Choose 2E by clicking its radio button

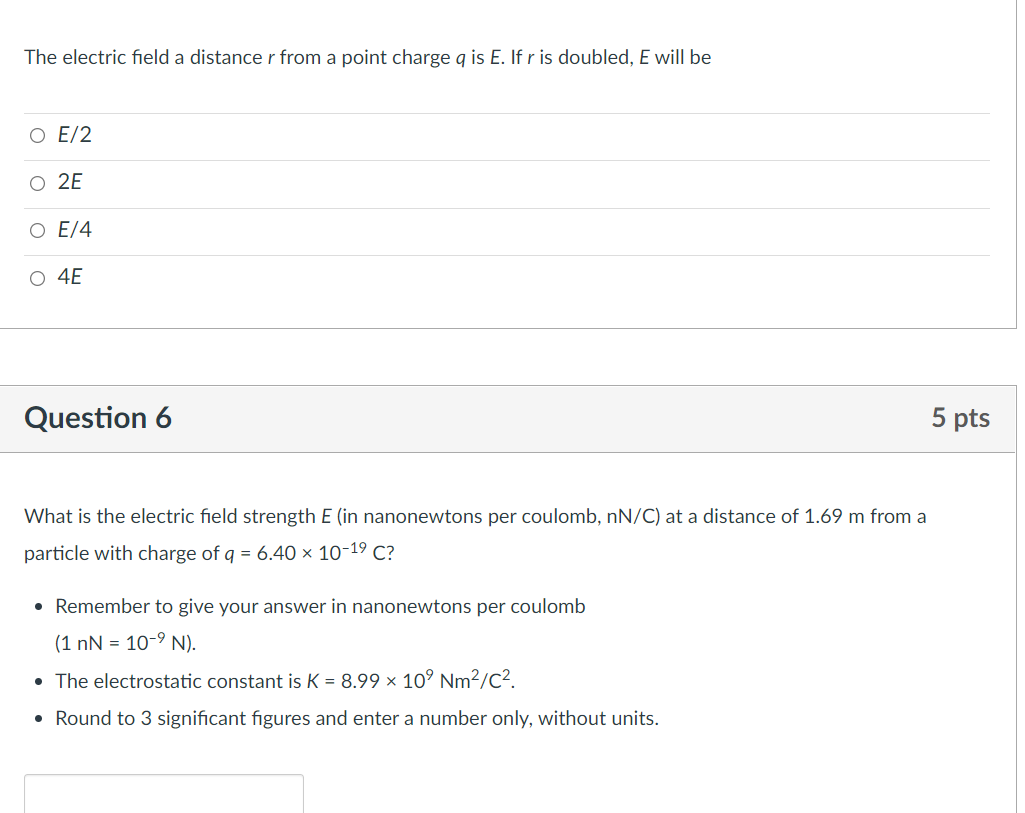pyautogui.click(x=37, y=182)
